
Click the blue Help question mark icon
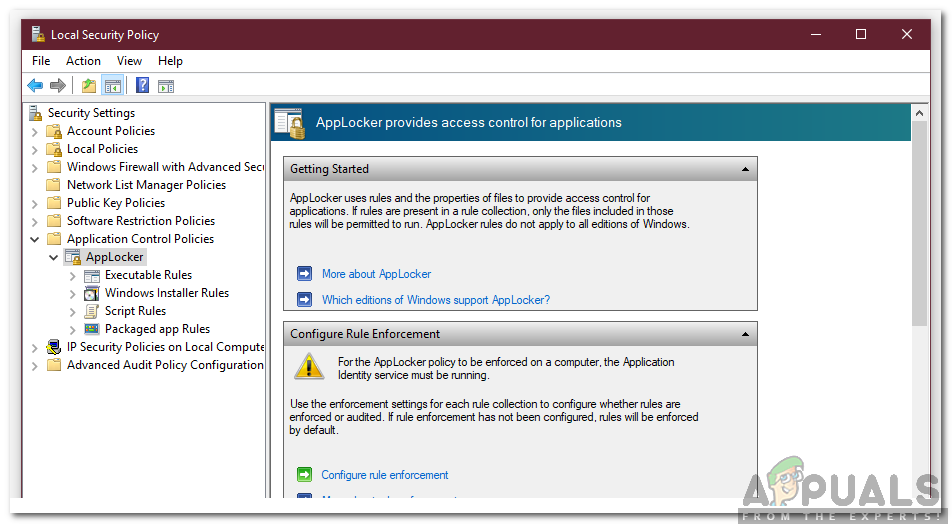tap(143, 86)
